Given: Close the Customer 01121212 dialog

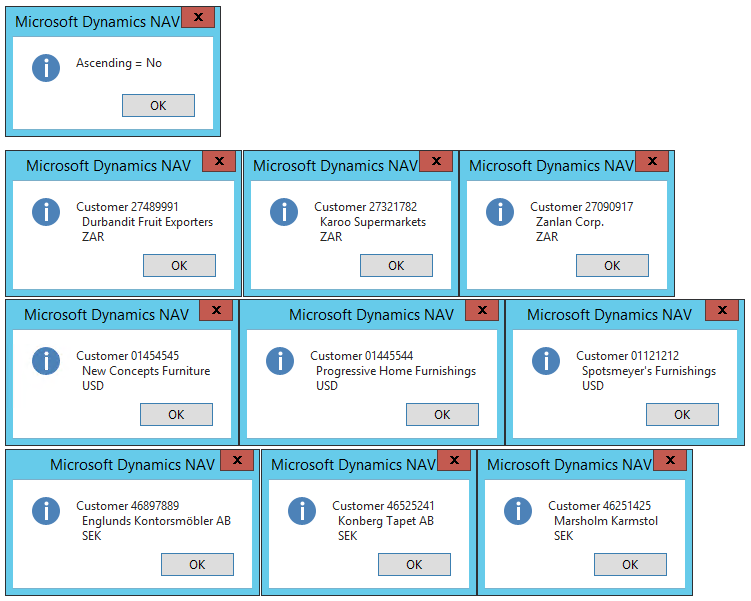Looking at the screenshot, I should click(x=722, y=310).
